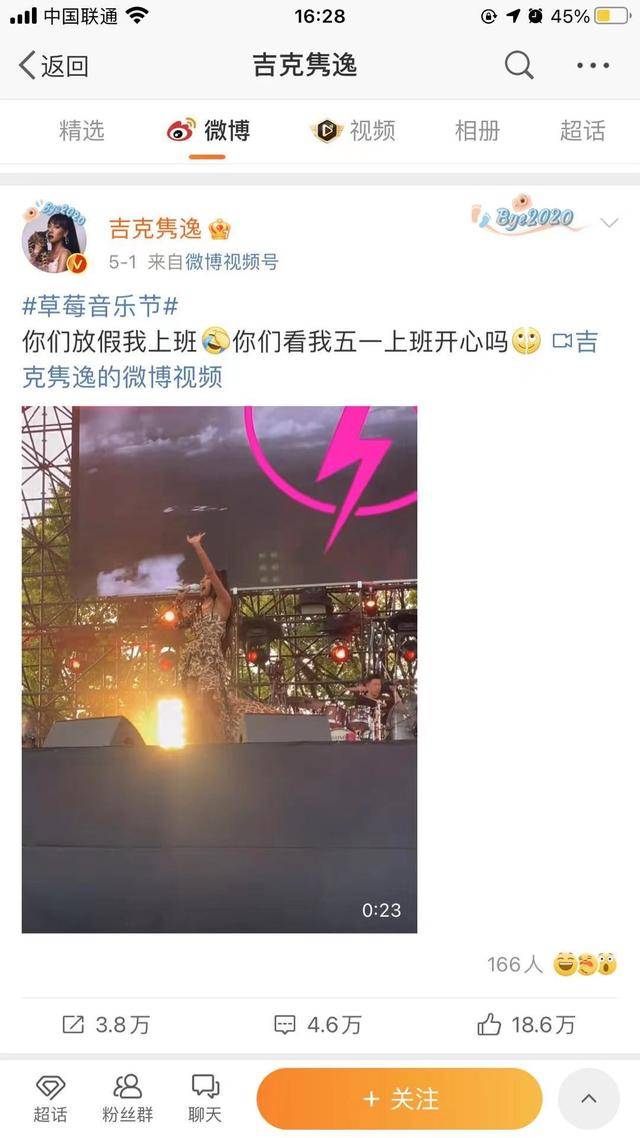Open the #草莓音乐节# hashtag link
The height and width of the screenshot is (1138, 640).
coord(100,306)
